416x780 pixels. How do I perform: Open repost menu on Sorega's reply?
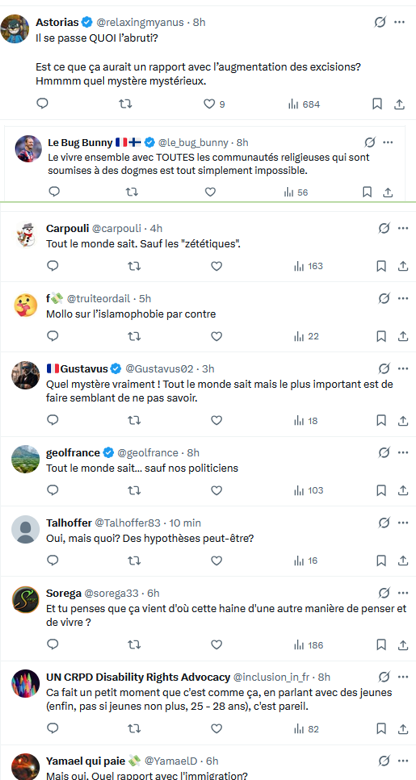(x=134, y=645)
